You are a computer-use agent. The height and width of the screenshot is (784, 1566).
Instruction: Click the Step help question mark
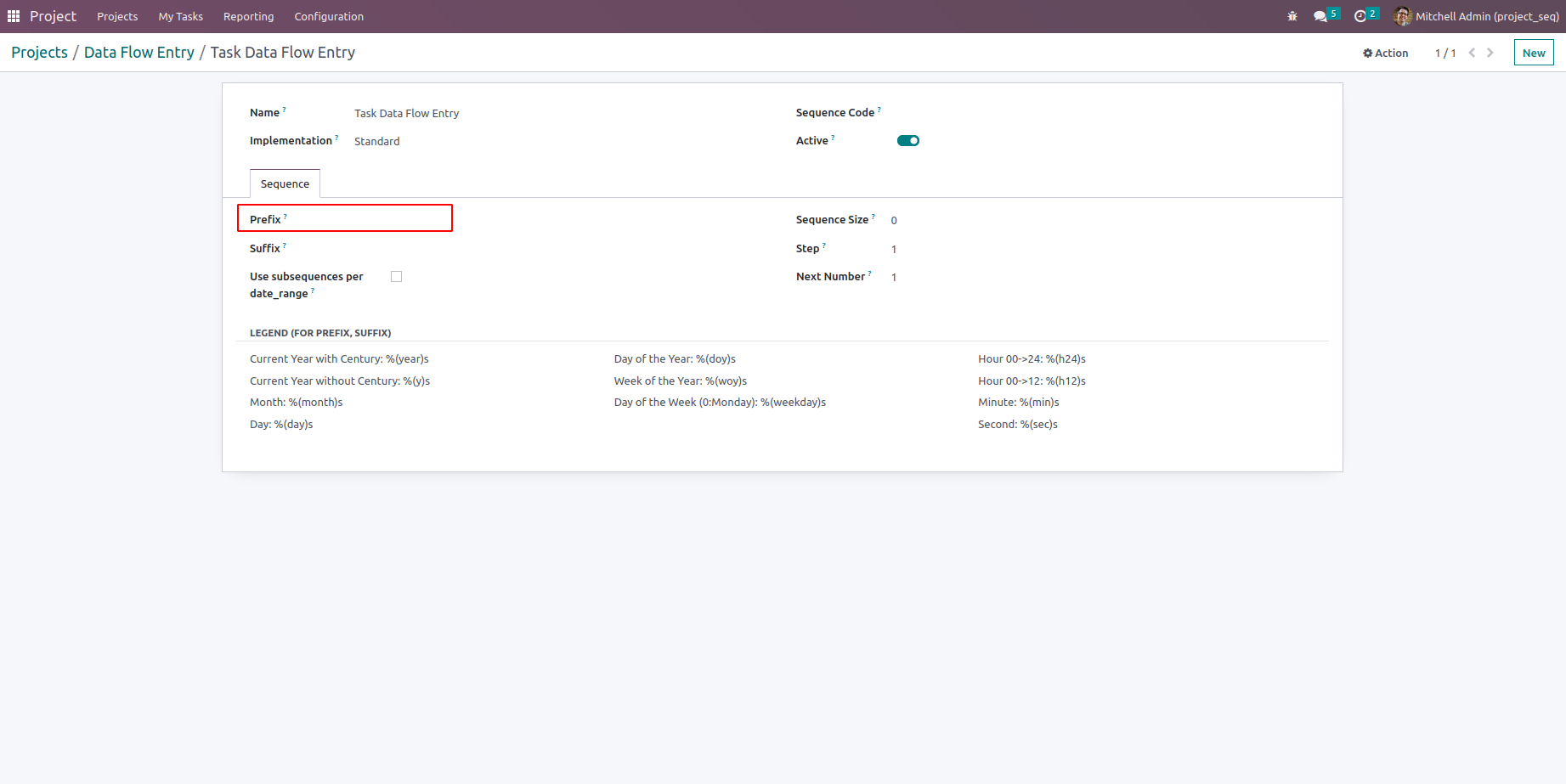pos(824,245)
